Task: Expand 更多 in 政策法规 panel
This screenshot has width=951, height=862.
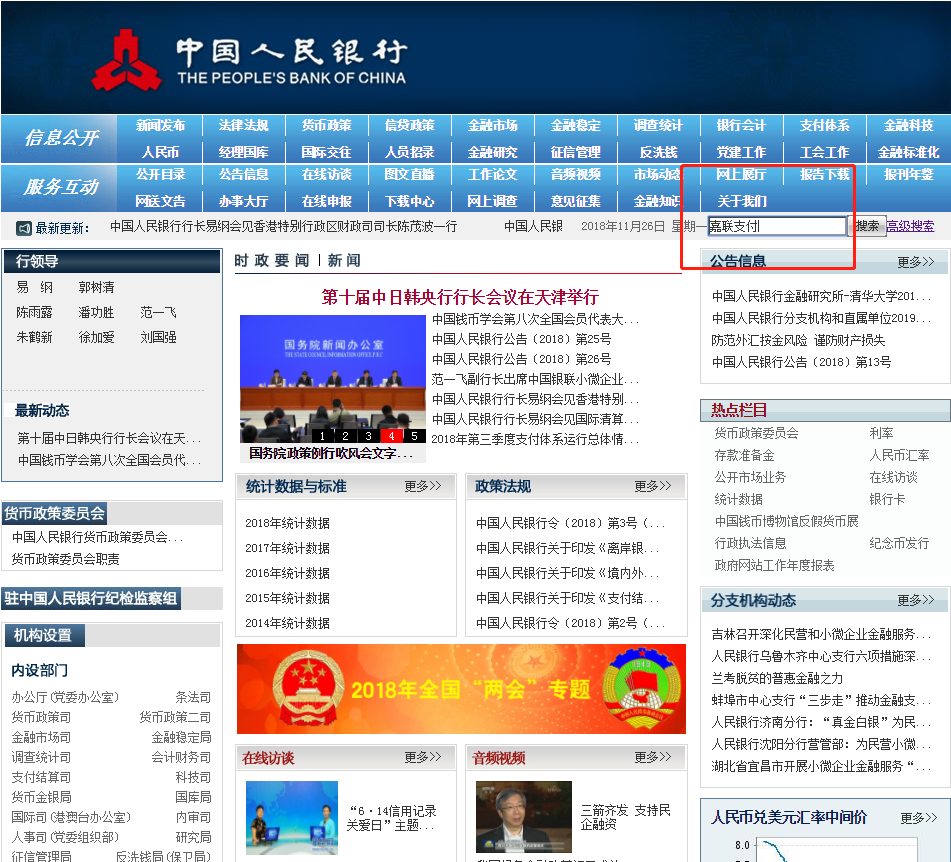Action: click(x=653, y=486)
